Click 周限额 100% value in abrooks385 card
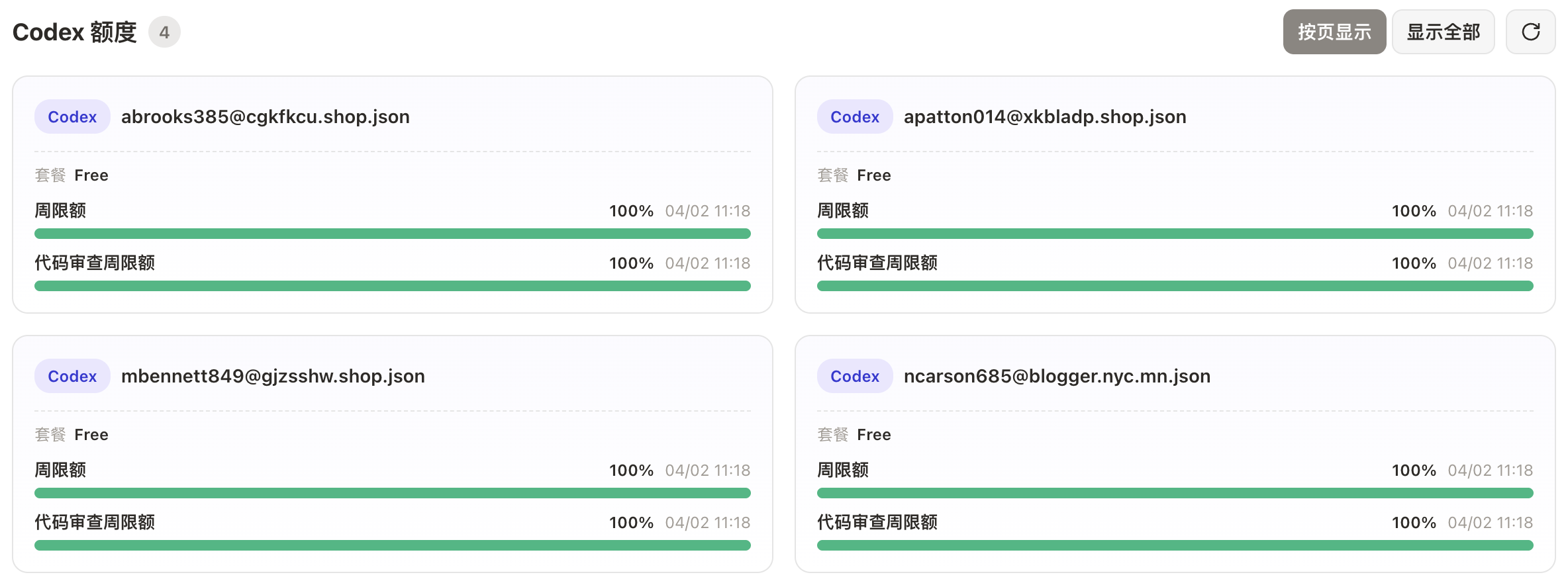1568x585 pixels. click(x=631, y=211)
